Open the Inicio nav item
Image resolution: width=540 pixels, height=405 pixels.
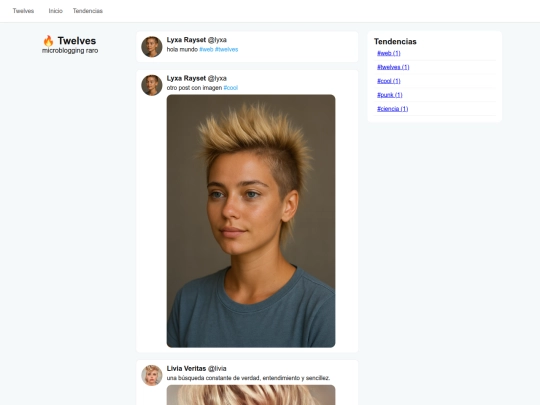click(55, 11)
